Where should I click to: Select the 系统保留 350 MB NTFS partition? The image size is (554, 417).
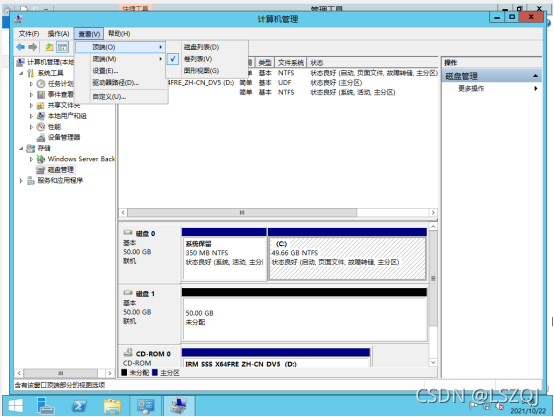224,259
